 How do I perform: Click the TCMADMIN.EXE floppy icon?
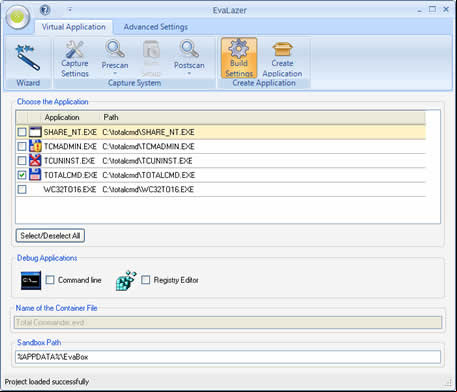coord(35,147)
